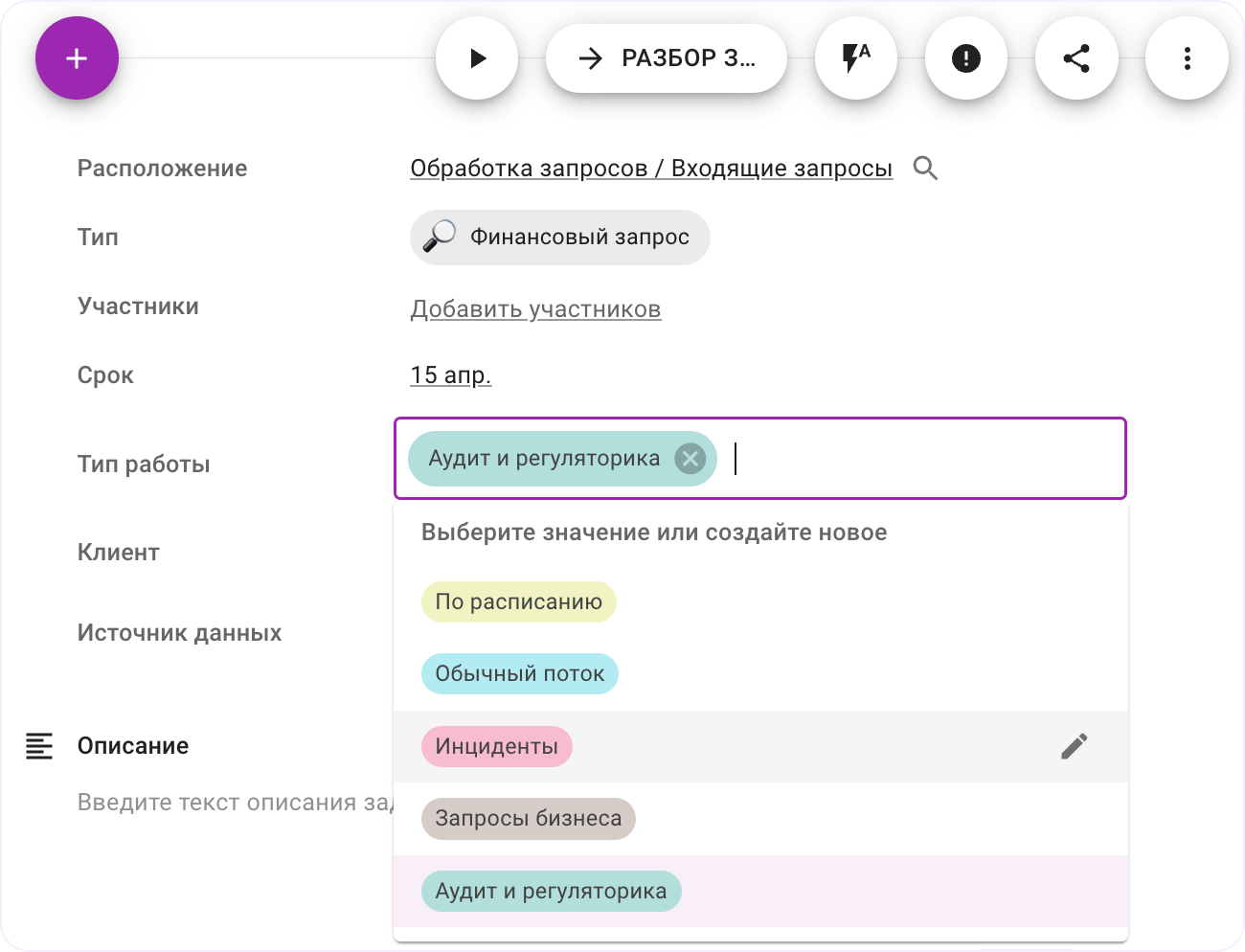1245x952 pixels.
Task: Choose the Обычный поток option
Action: pyautogui.click(x=519, y=674)
